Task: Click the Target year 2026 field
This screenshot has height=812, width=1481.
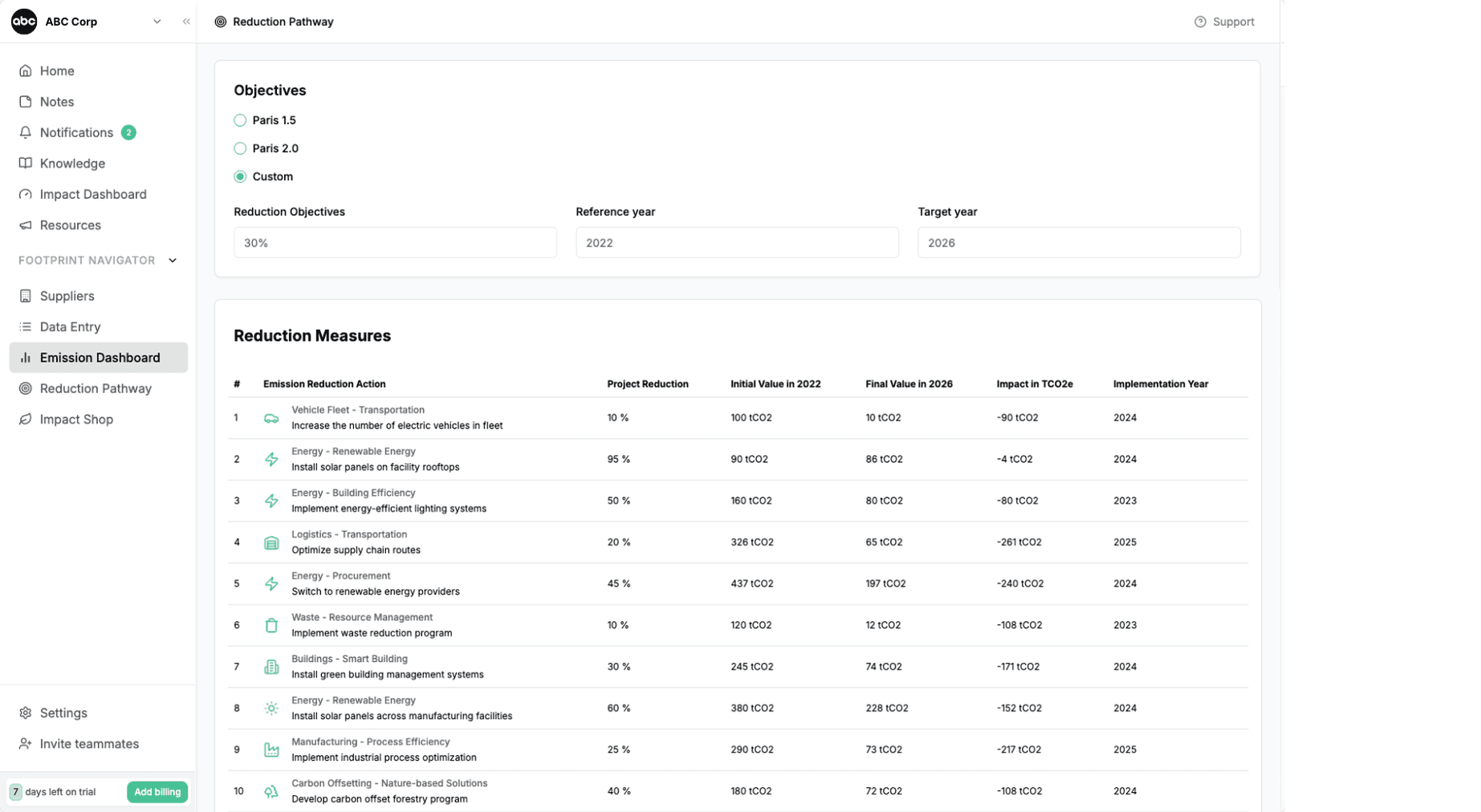Action: click(1079, 242)
